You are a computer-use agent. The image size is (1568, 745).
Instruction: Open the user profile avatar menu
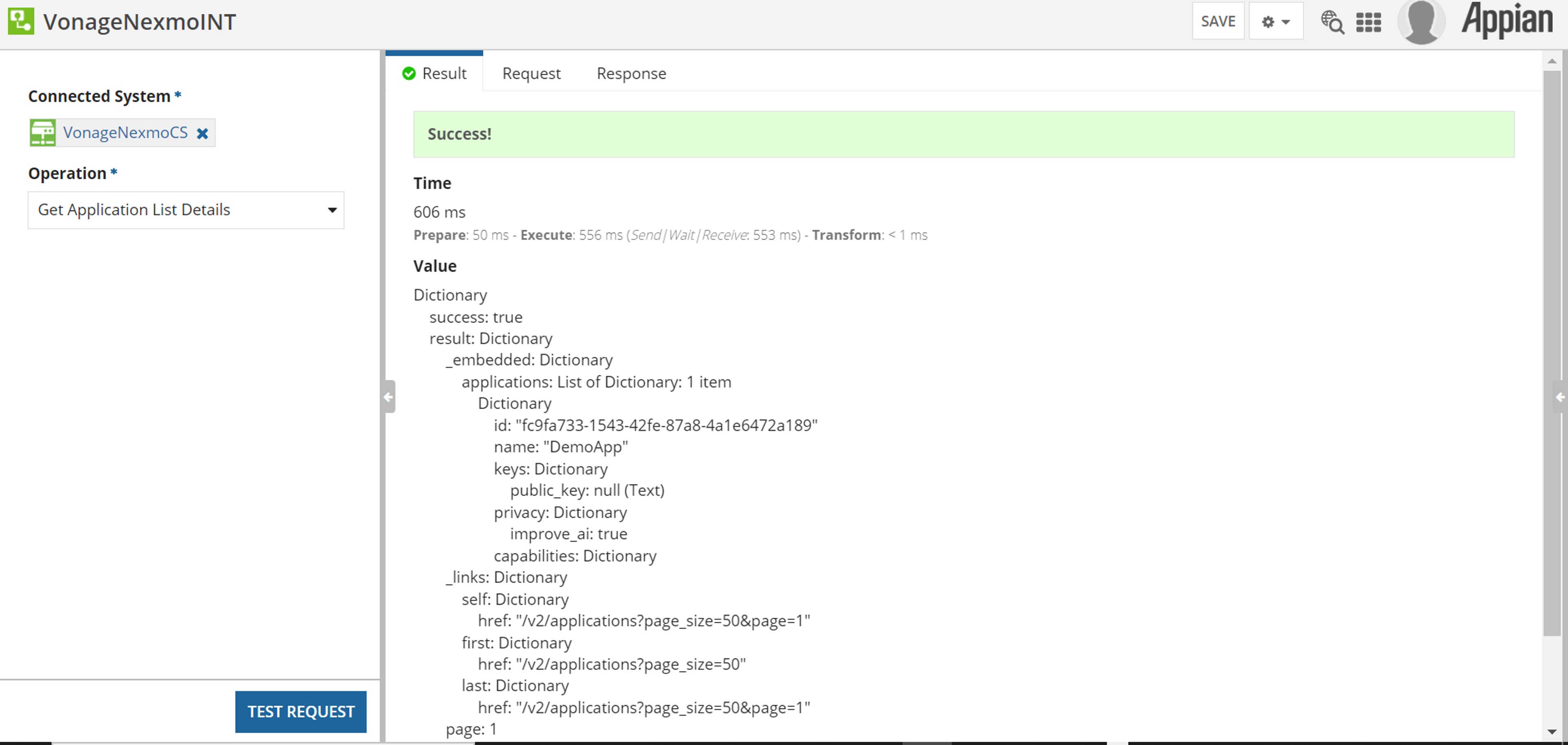1421,22
